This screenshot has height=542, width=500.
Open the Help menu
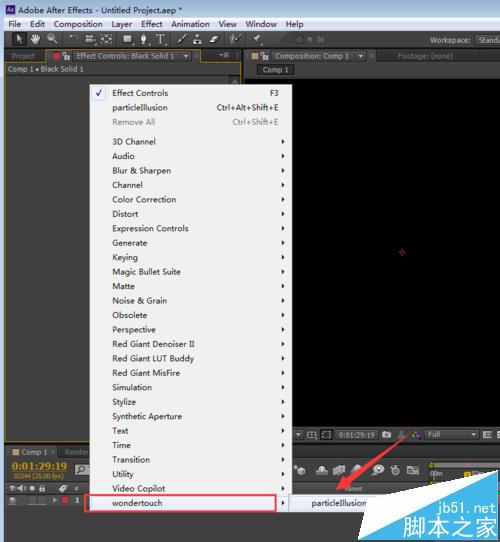(294, 24)
